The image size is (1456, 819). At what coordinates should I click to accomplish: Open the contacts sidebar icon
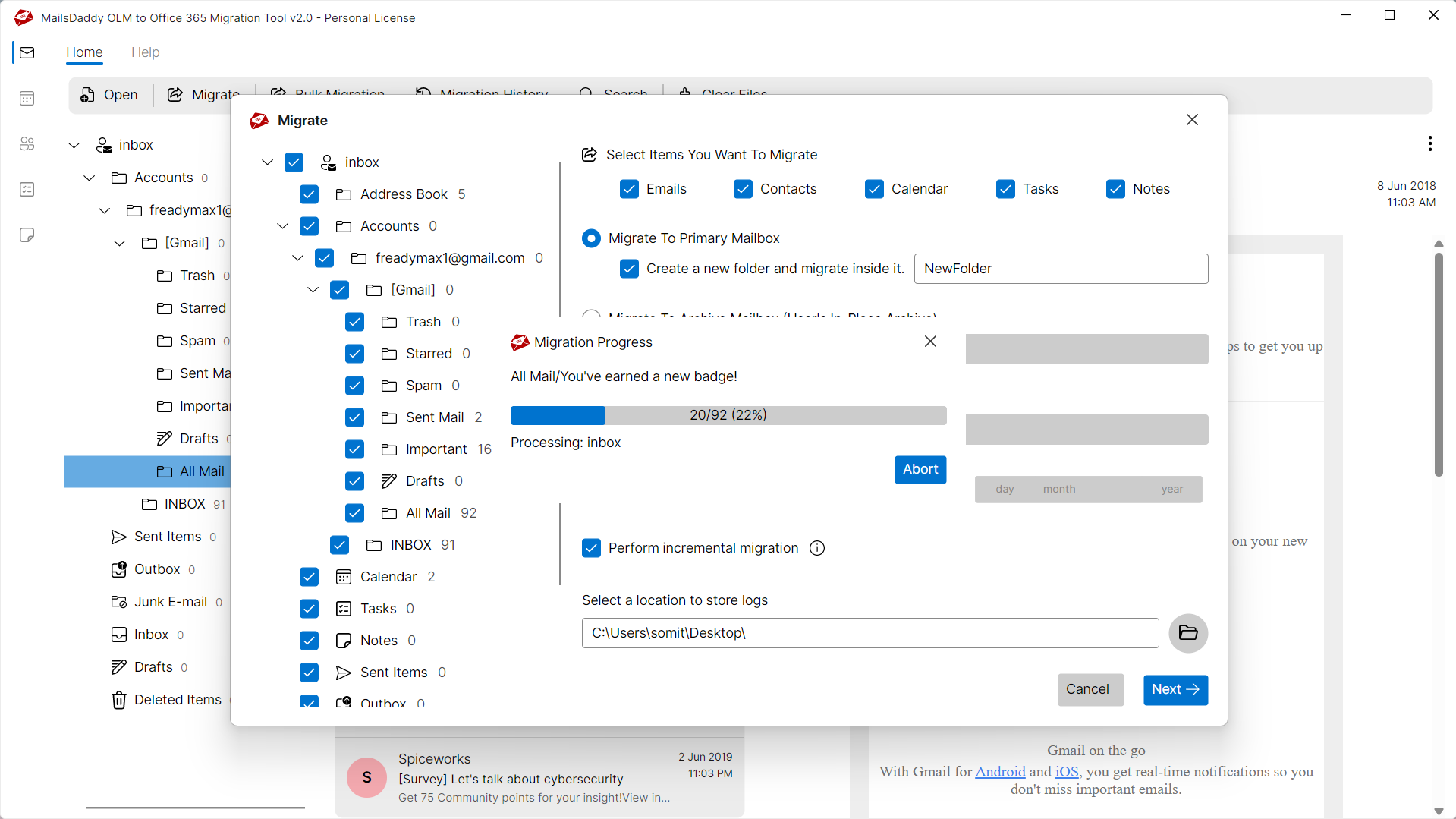click(x=27, y=143)
